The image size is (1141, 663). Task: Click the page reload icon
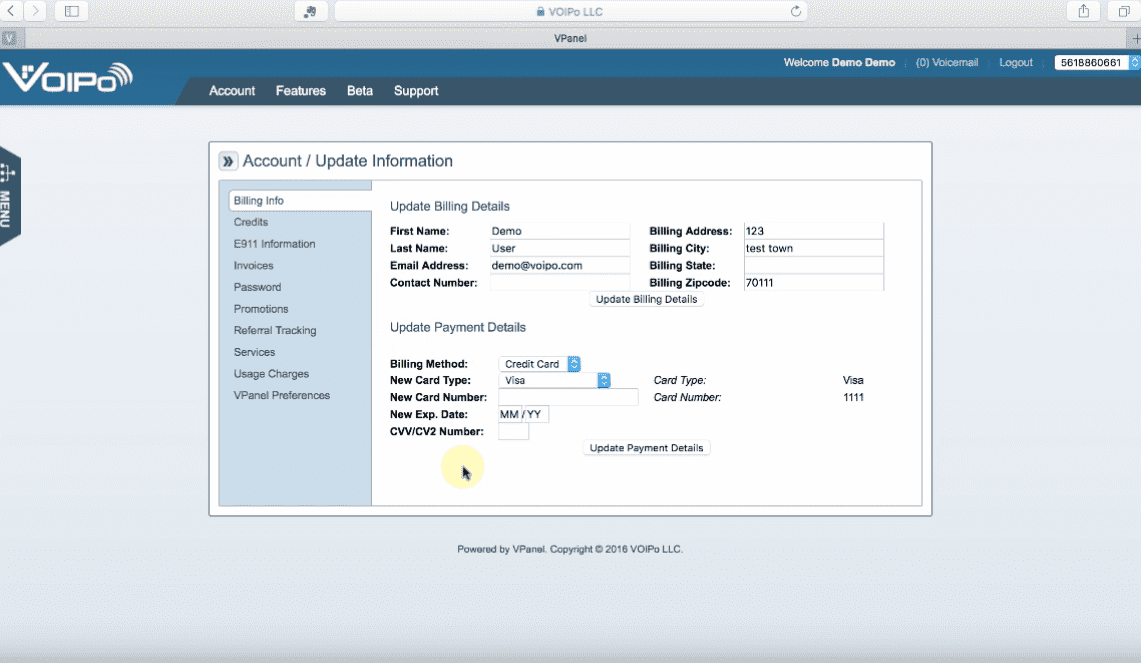[x=796, y=12]
